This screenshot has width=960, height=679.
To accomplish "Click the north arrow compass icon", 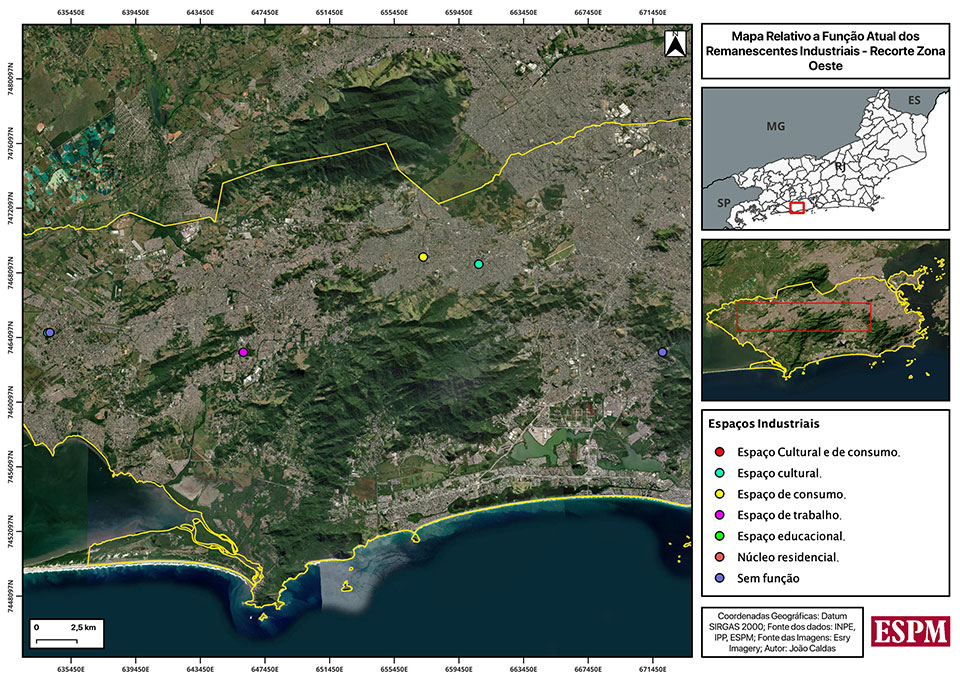I will click(674, 44).
